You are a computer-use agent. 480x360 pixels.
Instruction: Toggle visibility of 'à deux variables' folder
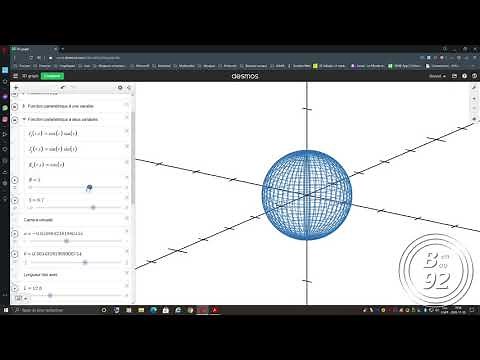(x=14, y=120)
